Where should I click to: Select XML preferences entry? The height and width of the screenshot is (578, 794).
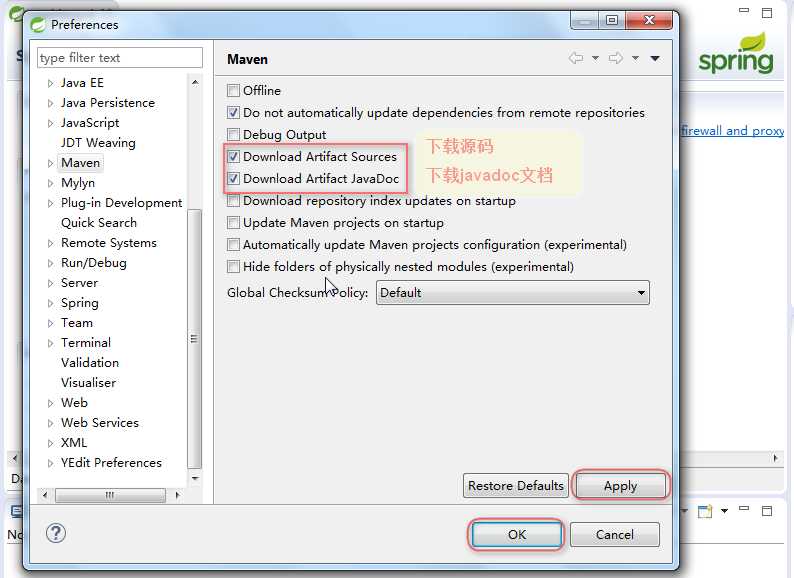pyautogui.click(x=74, y=443)
